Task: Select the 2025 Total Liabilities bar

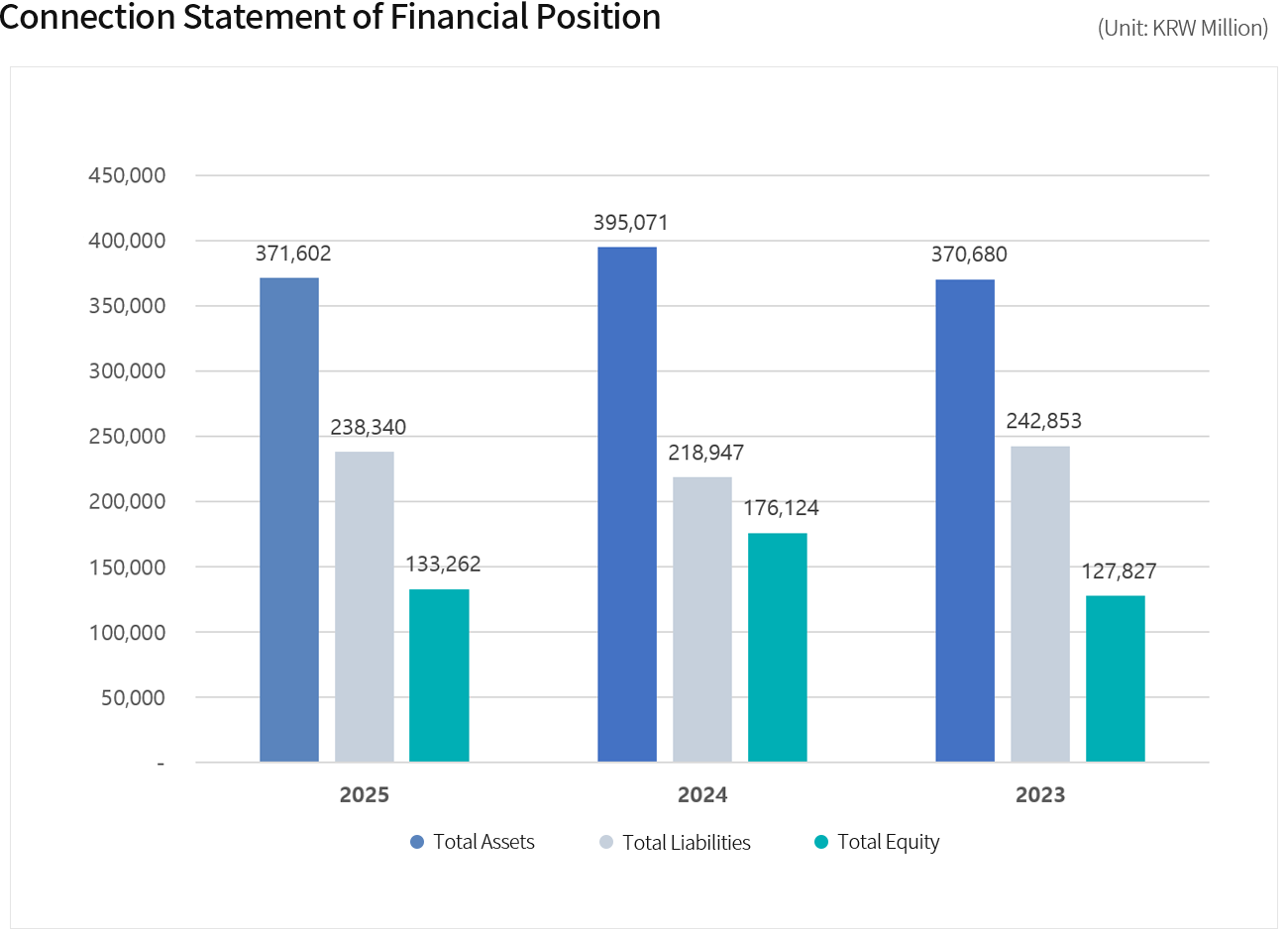Action: 365,606
